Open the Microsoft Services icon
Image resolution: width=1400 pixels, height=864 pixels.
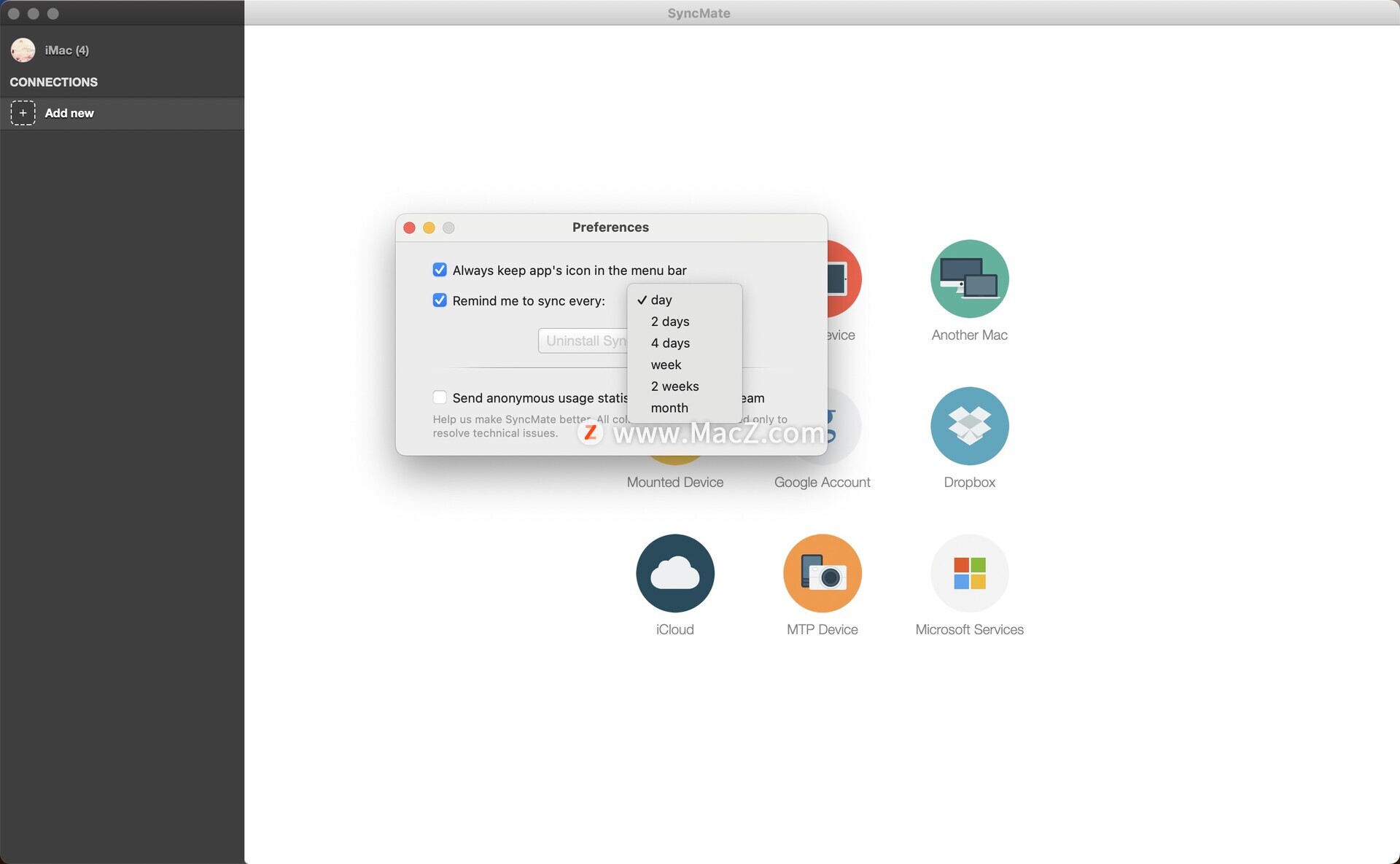(969, 573)
